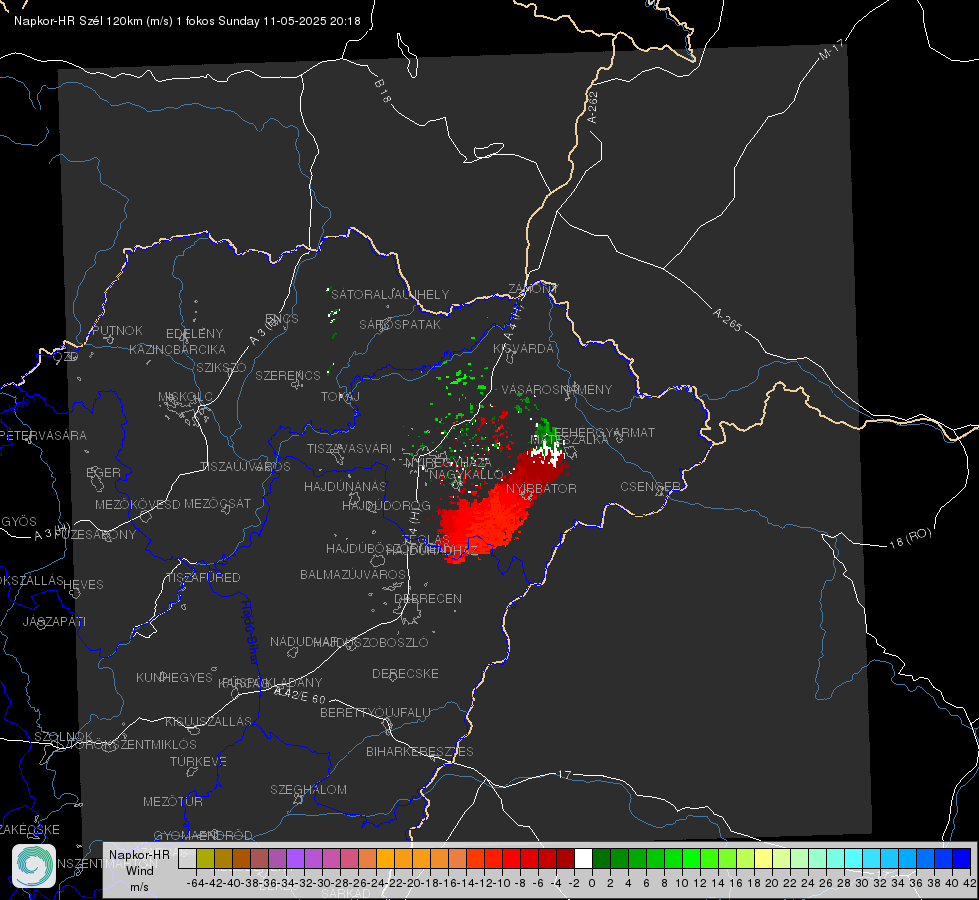Click the BIHARKERESZTES label
Screen dimensions: 979x900
coord(420,751)
